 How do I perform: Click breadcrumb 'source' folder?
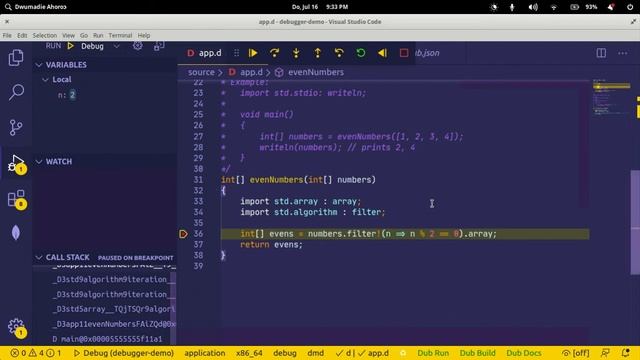tap(201, 72)
